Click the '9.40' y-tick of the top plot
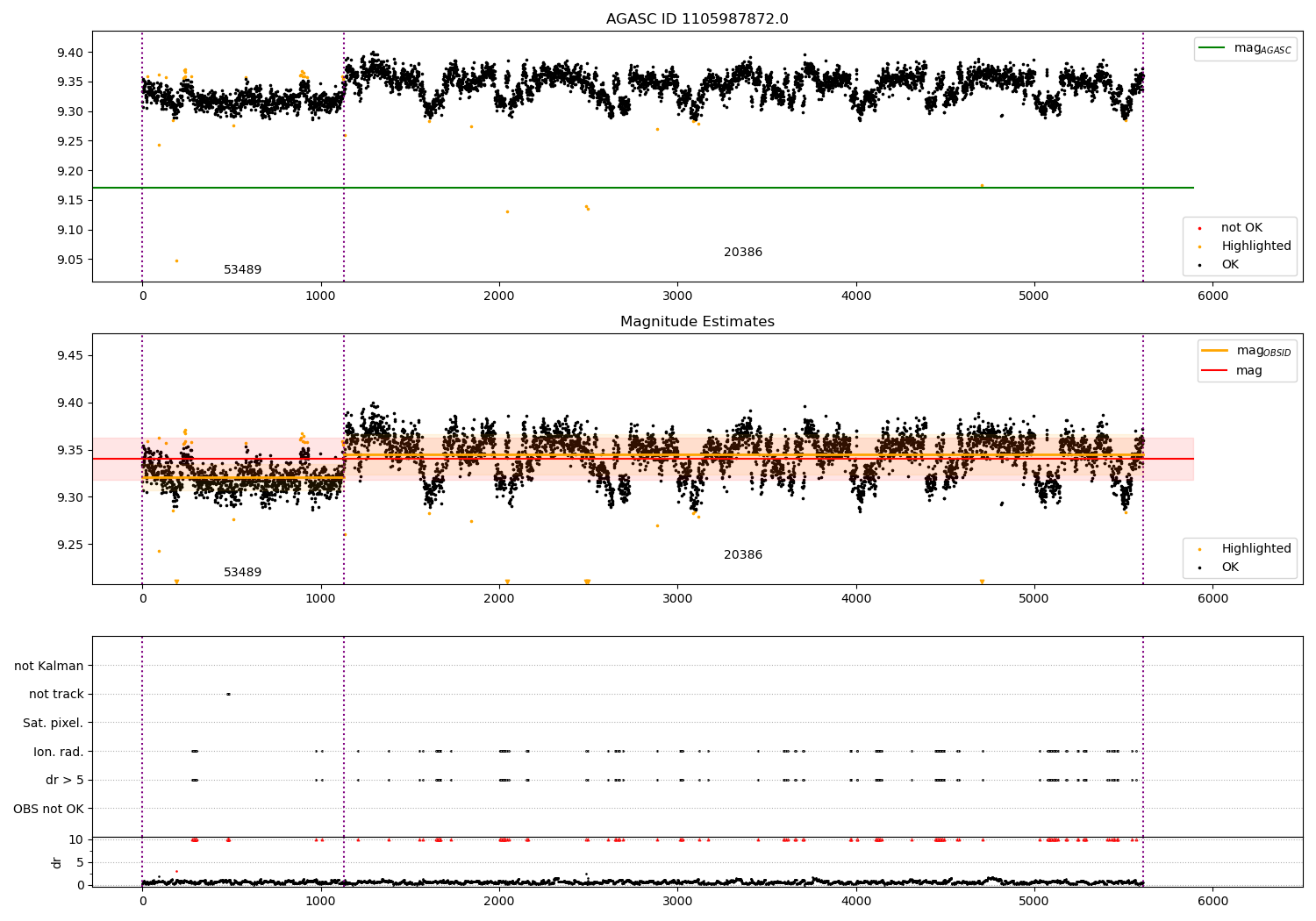Screen dimensions: 1316x921 70,53
